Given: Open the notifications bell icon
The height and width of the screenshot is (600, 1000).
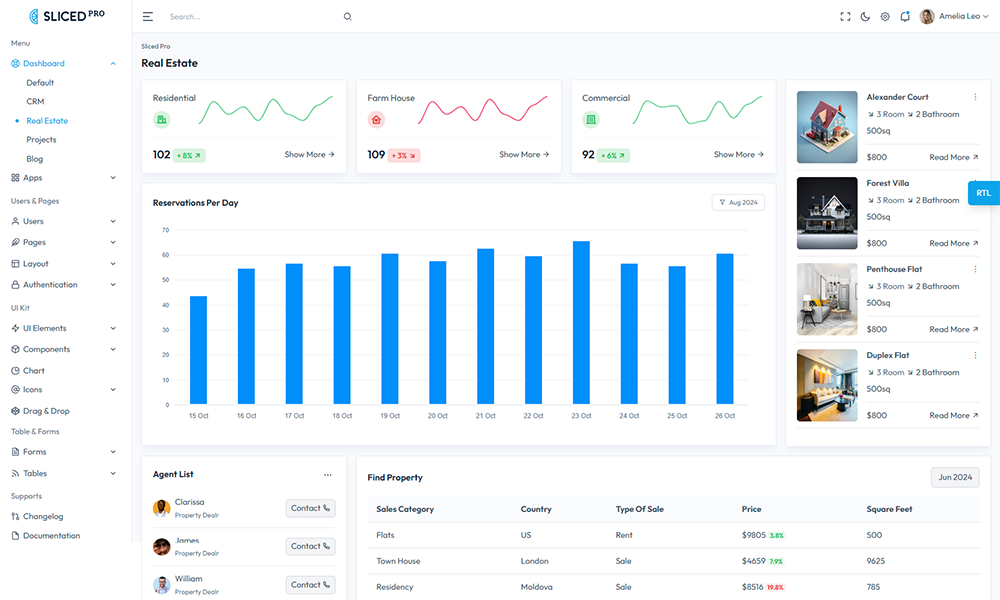Looking at the screenshot, I should 905,17.
